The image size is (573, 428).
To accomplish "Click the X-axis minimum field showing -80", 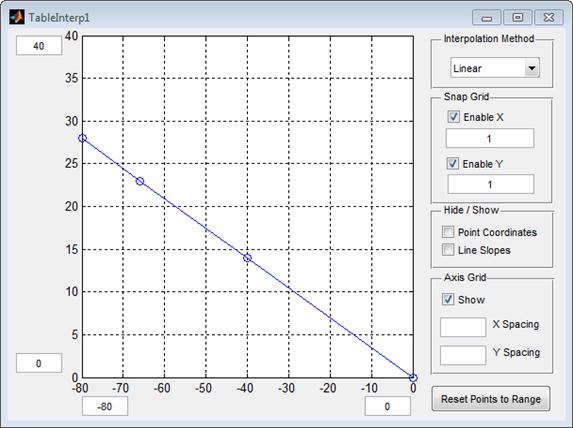I will tap(105, 406).
